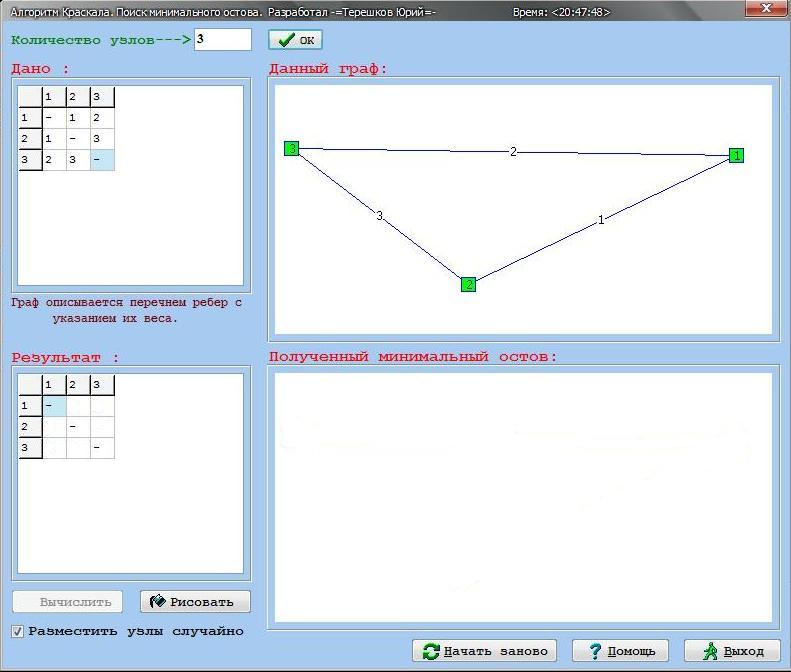This screenshot has width=791, height=672.
Task: Click the Время clock text in title bar
Action: coord(561,12)
